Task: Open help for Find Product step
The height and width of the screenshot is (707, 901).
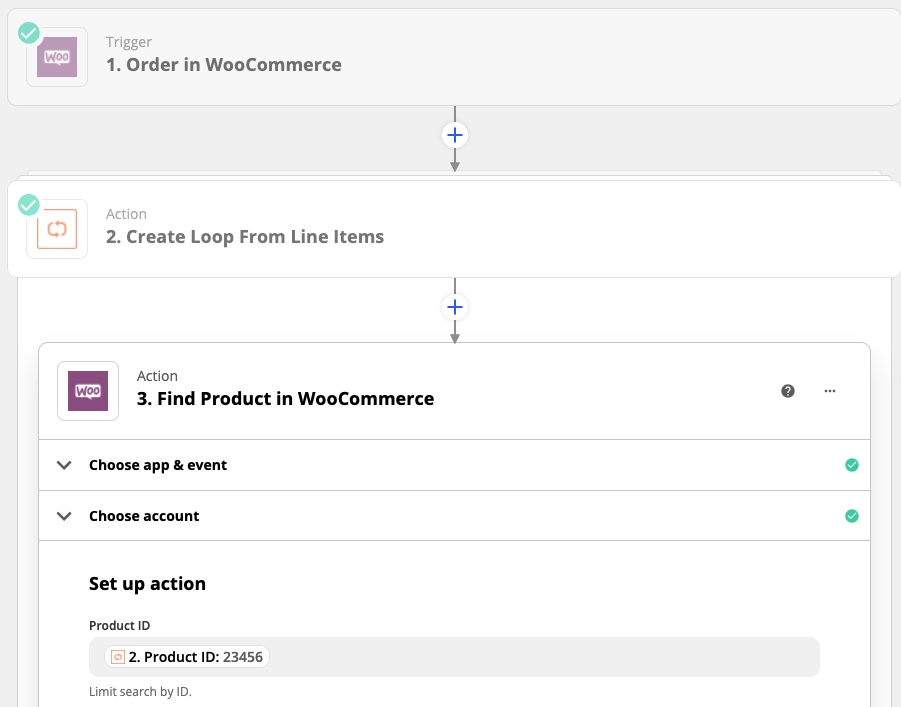Action: pyautogui.click(x=788, y=391)
